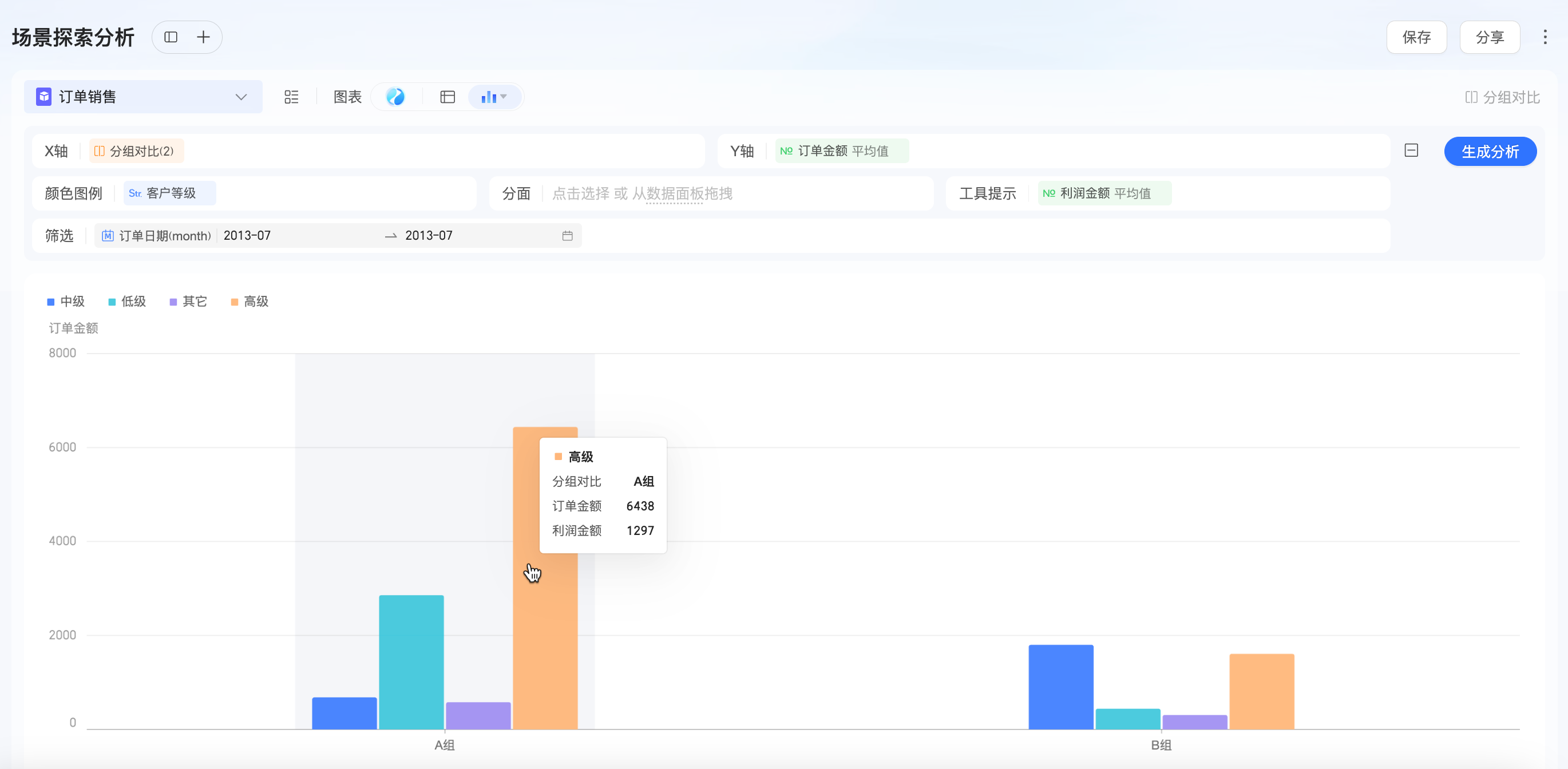Open the calendar icon in date filter
The height and width of the screenshot is (769, 1568).
[567, 235]
